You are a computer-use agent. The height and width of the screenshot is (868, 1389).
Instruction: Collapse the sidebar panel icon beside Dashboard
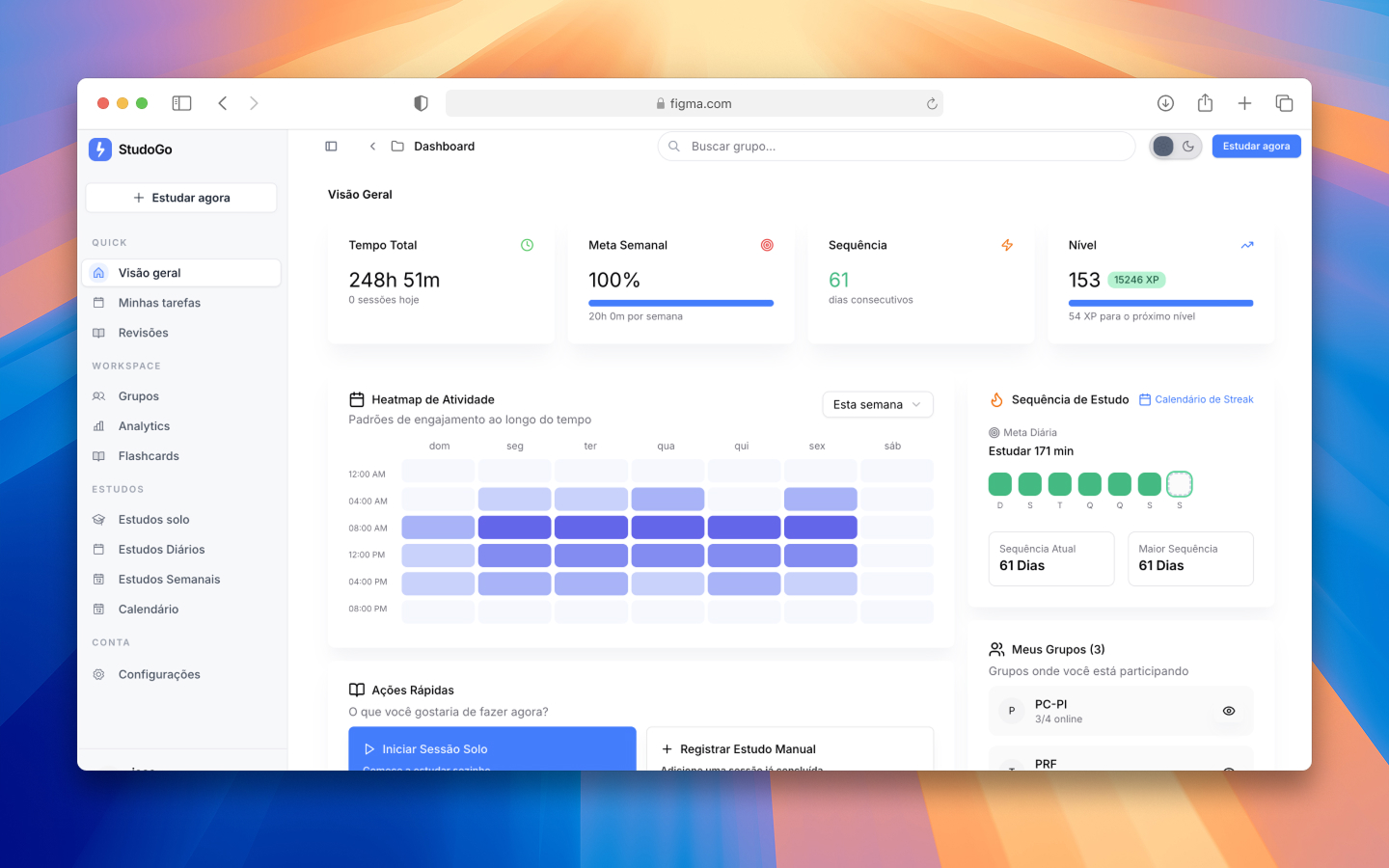[331, 147]
